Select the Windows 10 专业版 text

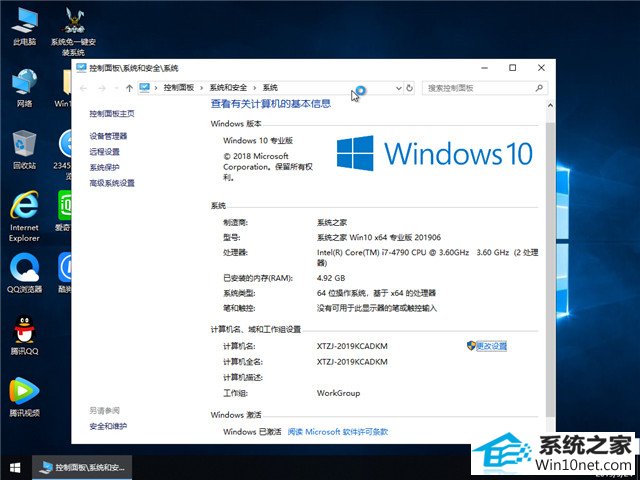[x=258, y=140]
